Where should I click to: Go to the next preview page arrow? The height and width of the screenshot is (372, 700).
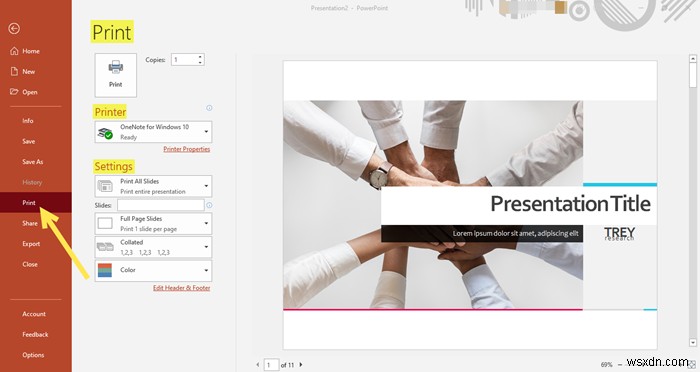click(301, 365)
